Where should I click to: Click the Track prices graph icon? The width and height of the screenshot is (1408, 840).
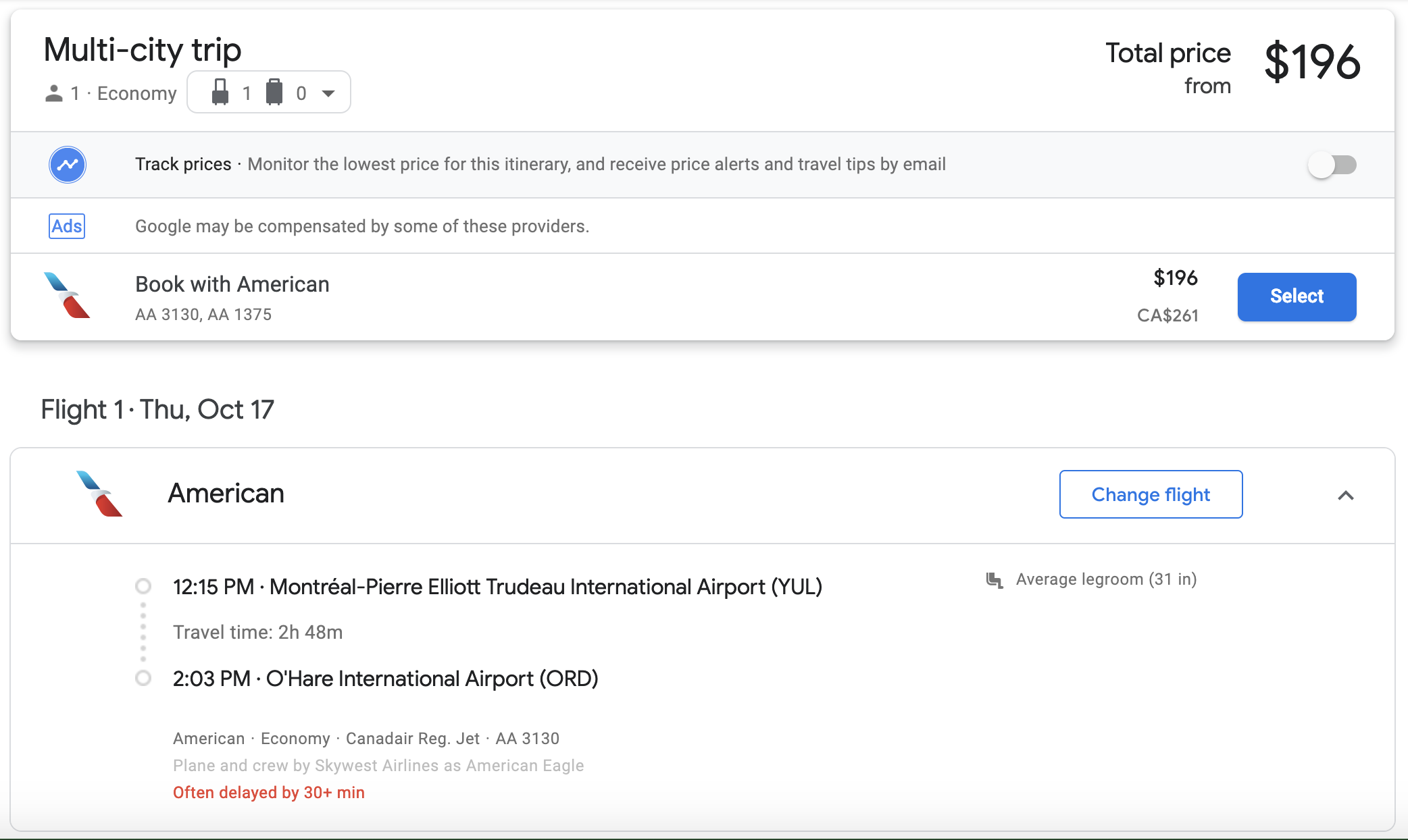click(x=68, y=165)
